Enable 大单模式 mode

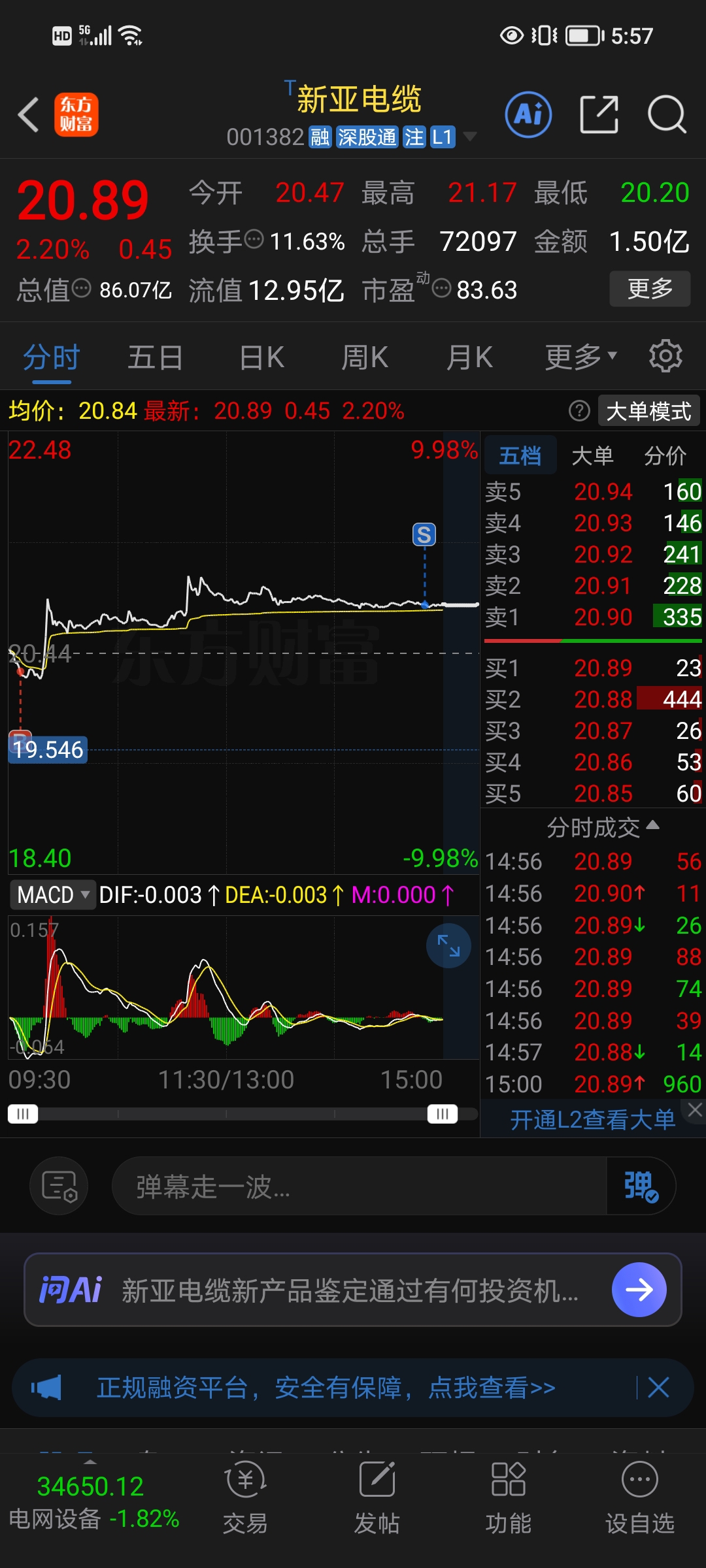tap(648, 412)
